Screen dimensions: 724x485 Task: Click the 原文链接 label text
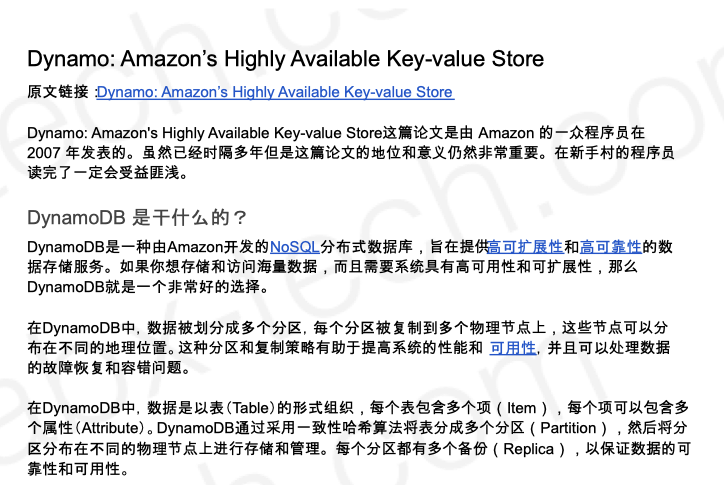(x=58, y=92)
